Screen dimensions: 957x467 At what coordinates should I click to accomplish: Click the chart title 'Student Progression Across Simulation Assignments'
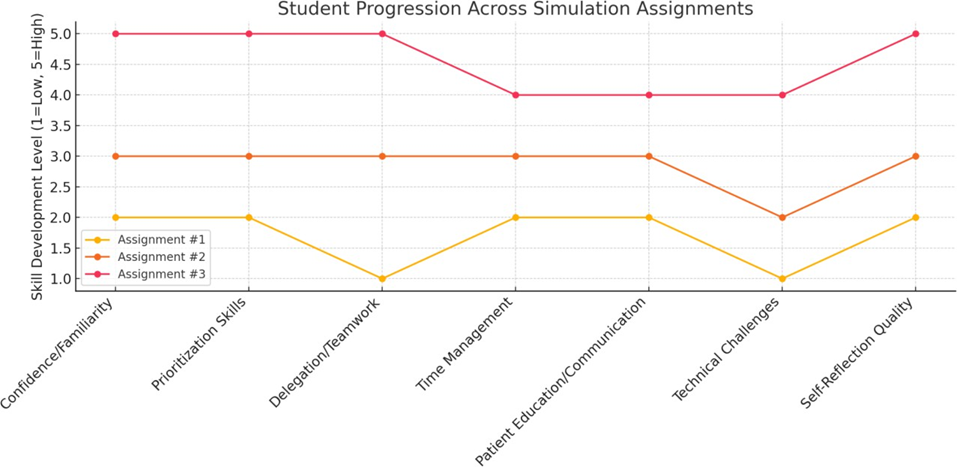click(514, 10)
